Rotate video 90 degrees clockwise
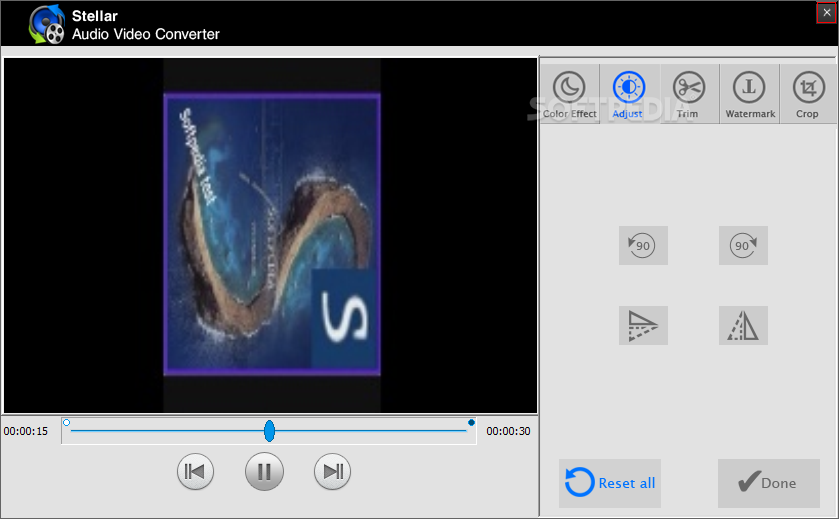The image size is (839, 519). tap(743, 246)
